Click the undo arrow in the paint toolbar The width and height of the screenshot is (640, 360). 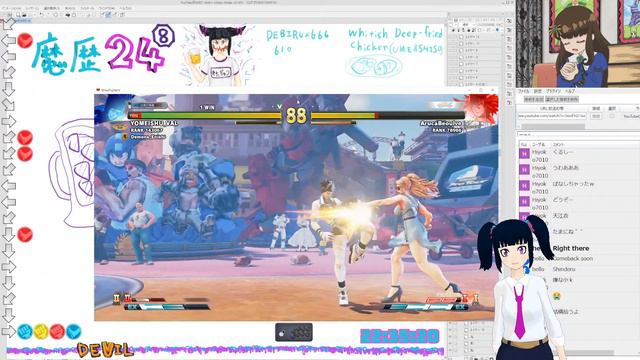pos(41,15)
